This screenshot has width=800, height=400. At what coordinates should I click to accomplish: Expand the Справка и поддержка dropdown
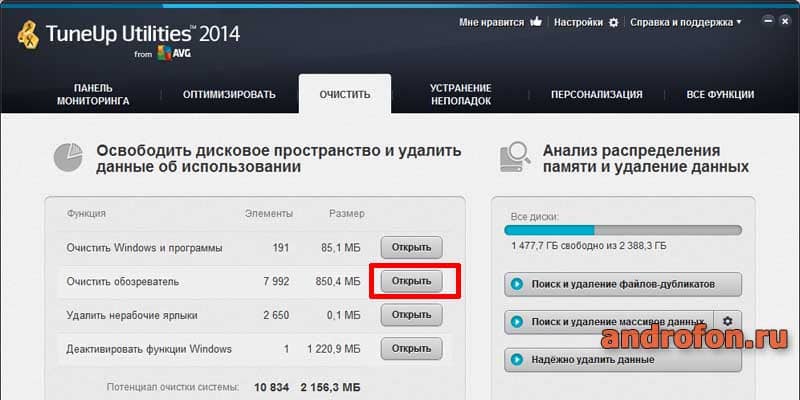[686, 22]
